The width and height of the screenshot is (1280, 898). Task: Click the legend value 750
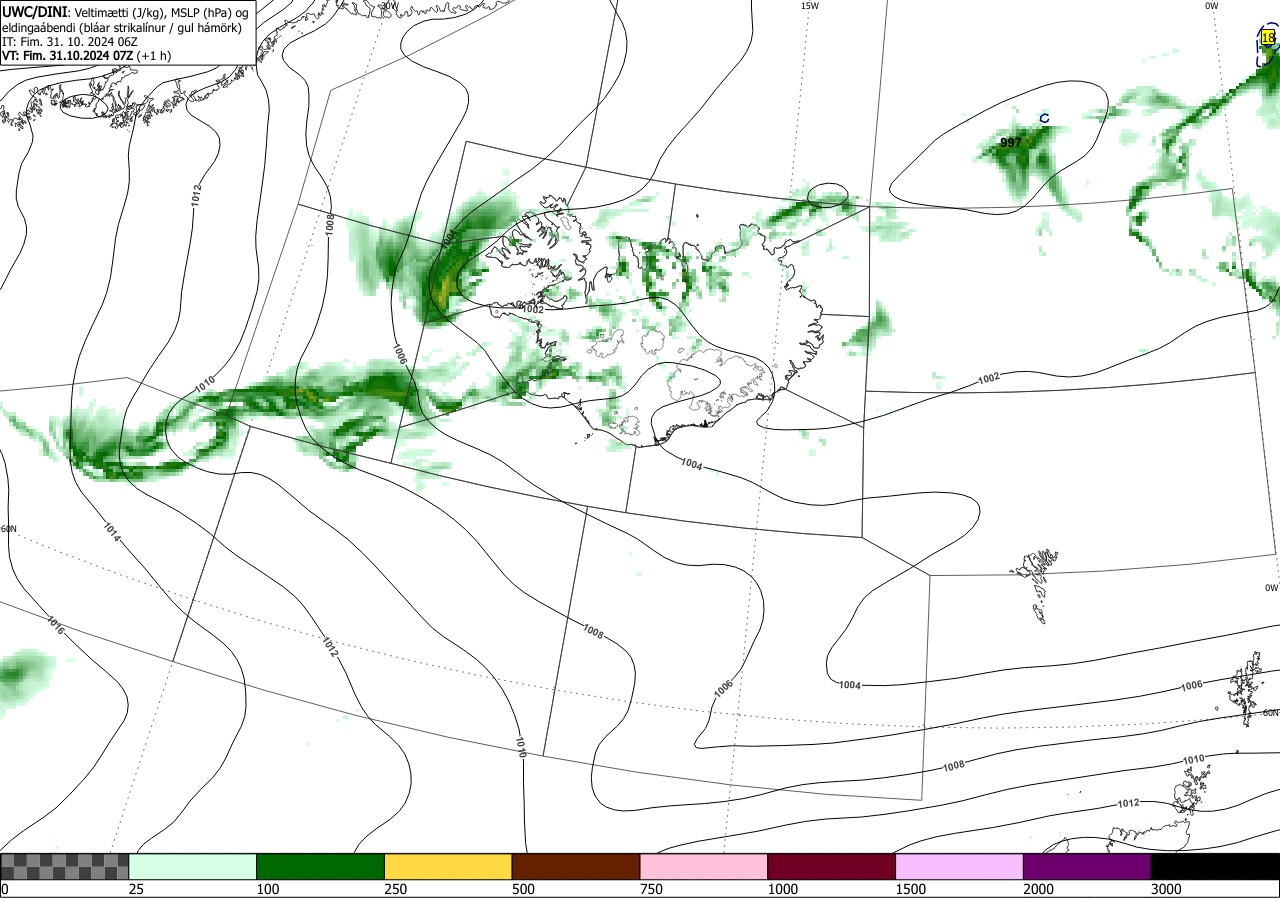coord(651,889)
